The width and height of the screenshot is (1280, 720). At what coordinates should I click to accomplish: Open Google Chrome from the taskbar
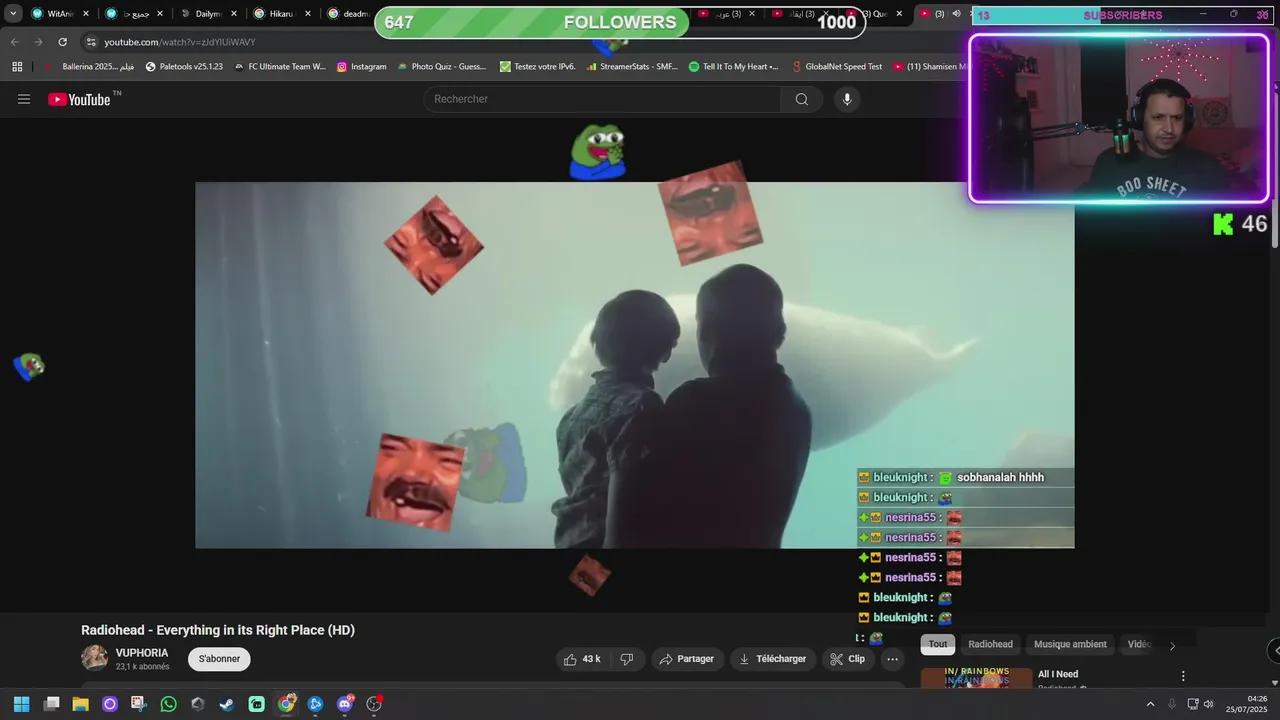[x=286, y=704]
